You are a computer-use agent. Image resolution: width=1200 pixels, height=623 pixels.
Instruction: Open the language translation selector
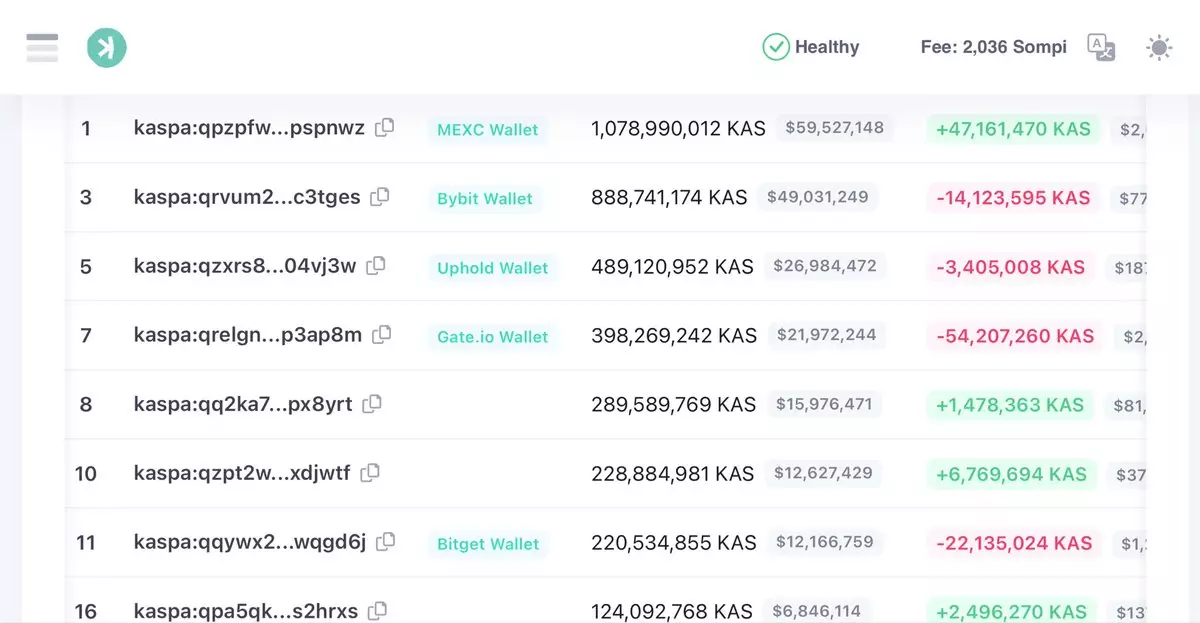point(1101,47)
